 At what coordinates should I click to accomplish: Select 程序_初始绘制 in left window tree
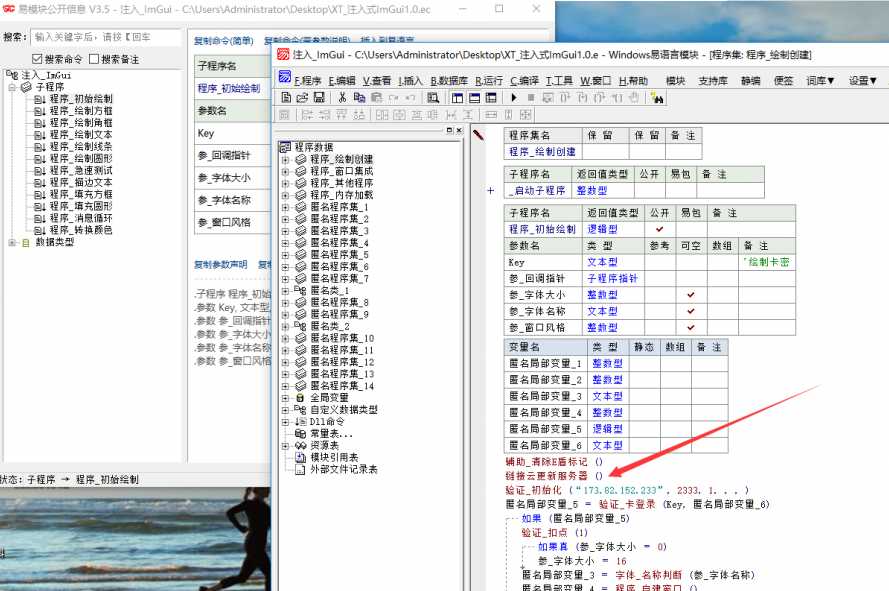81,99
